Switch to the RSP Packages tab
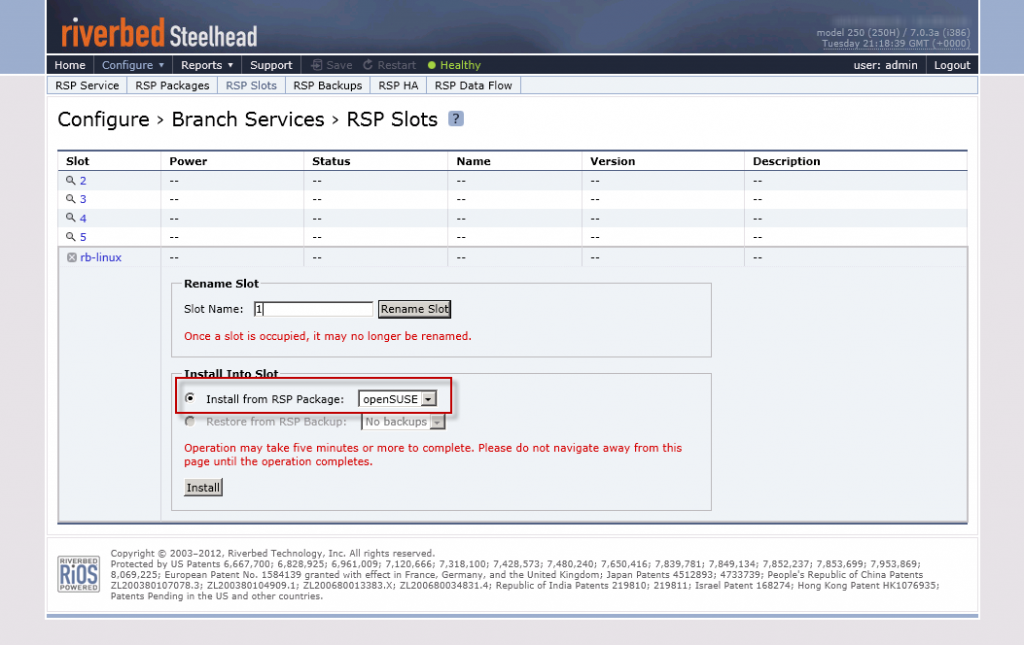Screen dimensions: 1024x645 (x=172, y=86)
